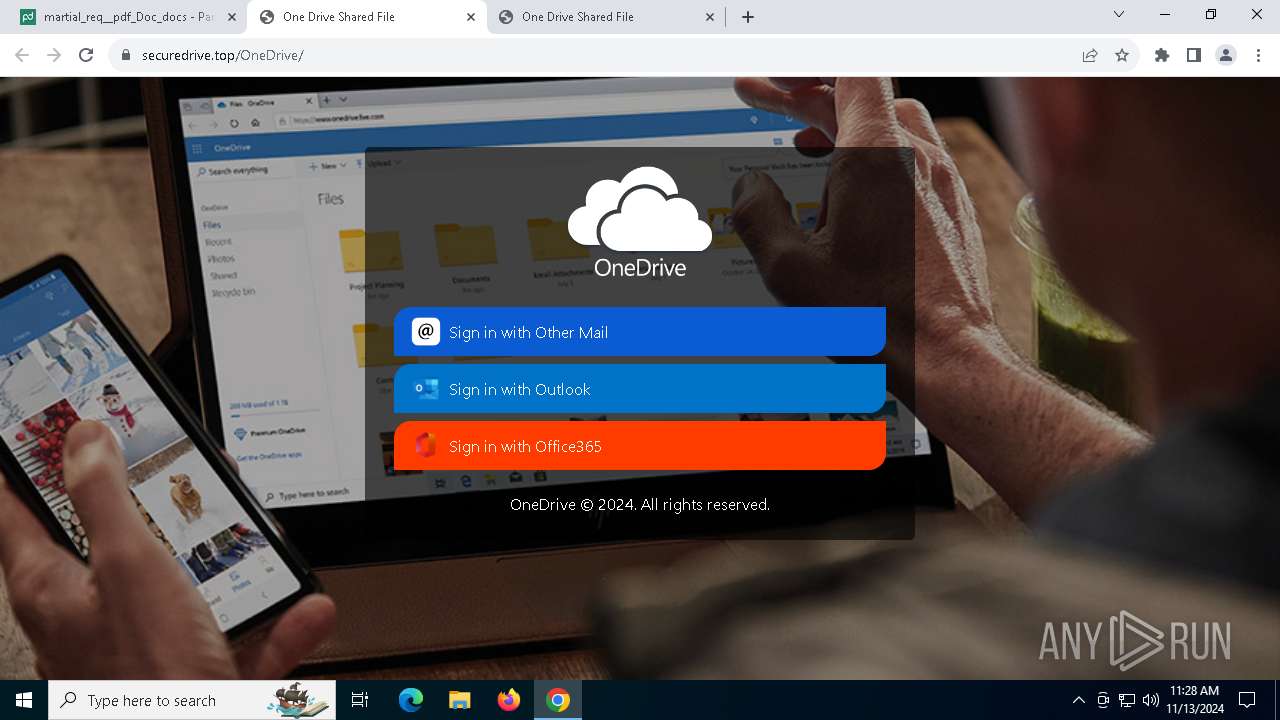Click the OneDrive cloud logo
The width and height of the screenshot is (1280, 720).
[640, 220]
